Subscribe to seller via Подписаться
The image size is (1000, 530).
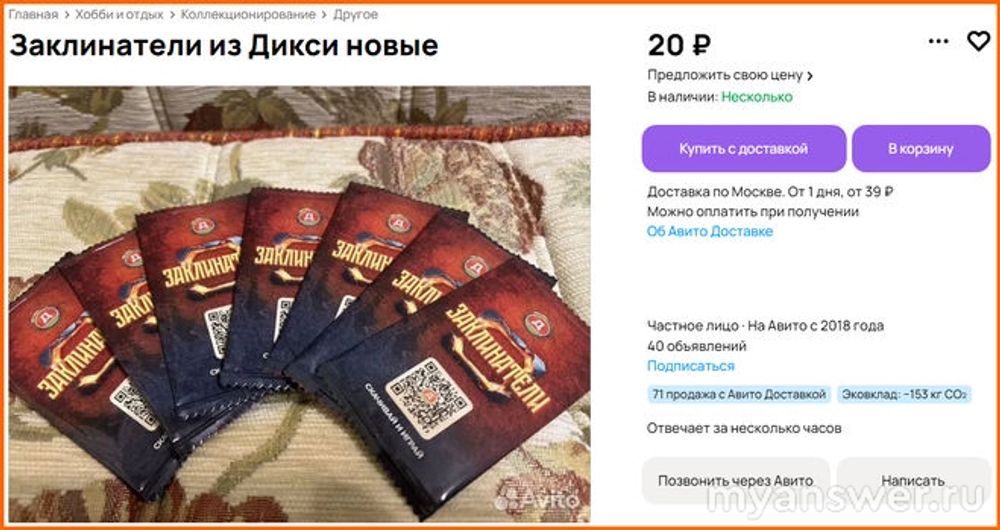click(691, 366)
